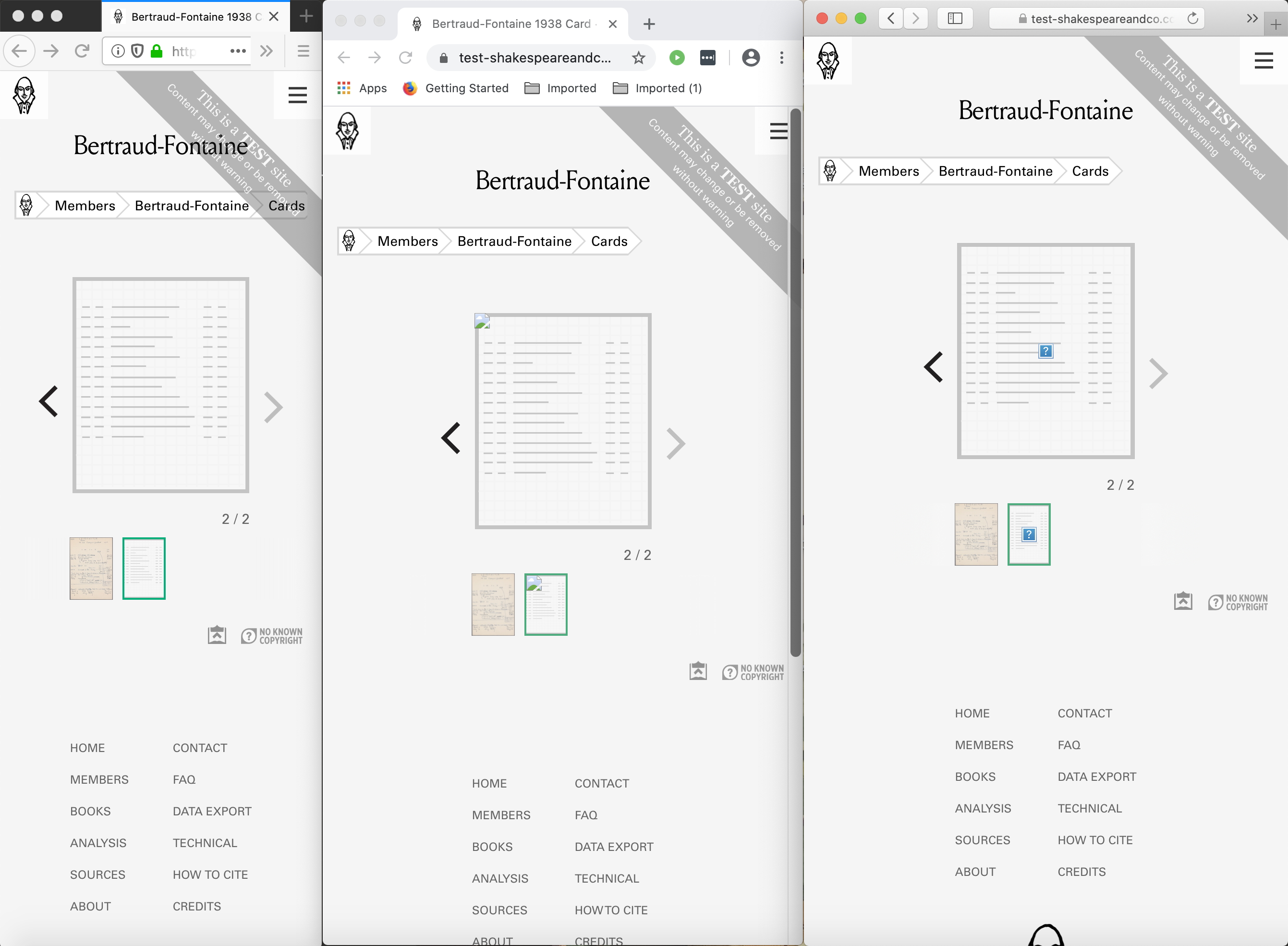Click Chrome bookmark star icon
The width and height of the screenshot is (1288, 946).
click(638, 57)
